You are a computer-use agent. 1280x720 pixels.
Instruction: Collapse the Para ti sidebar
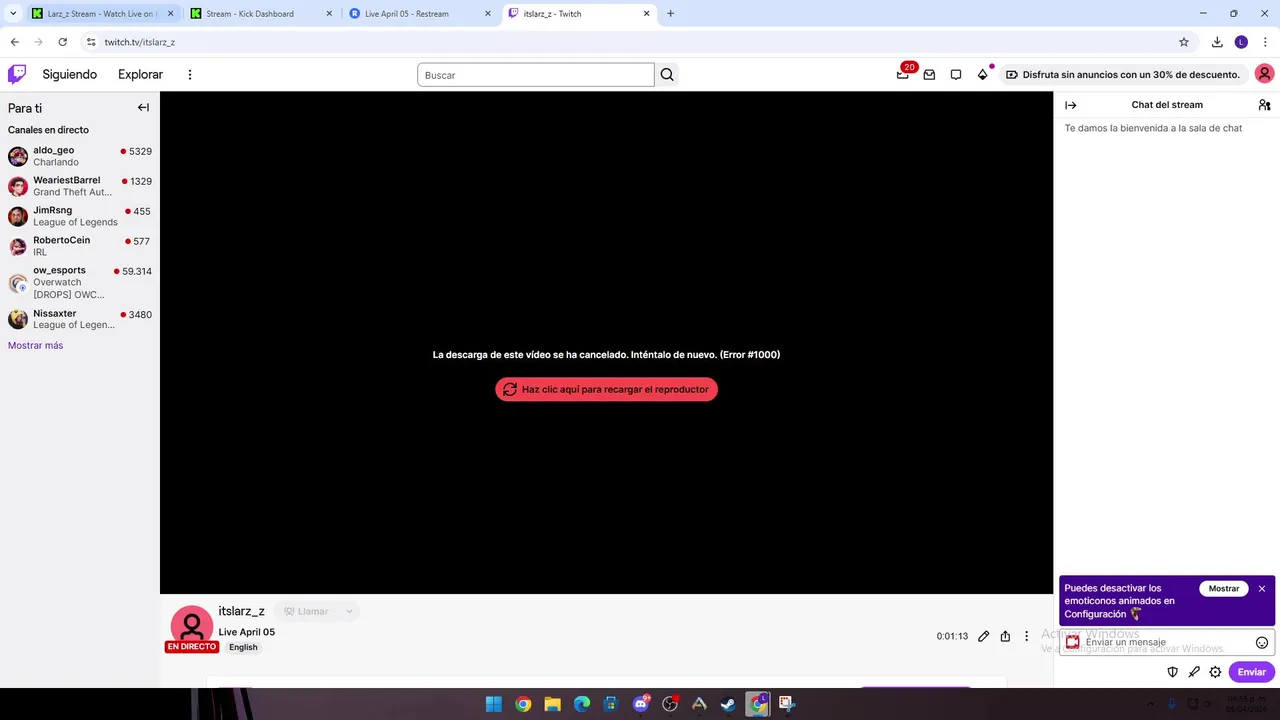click(143, 108)
